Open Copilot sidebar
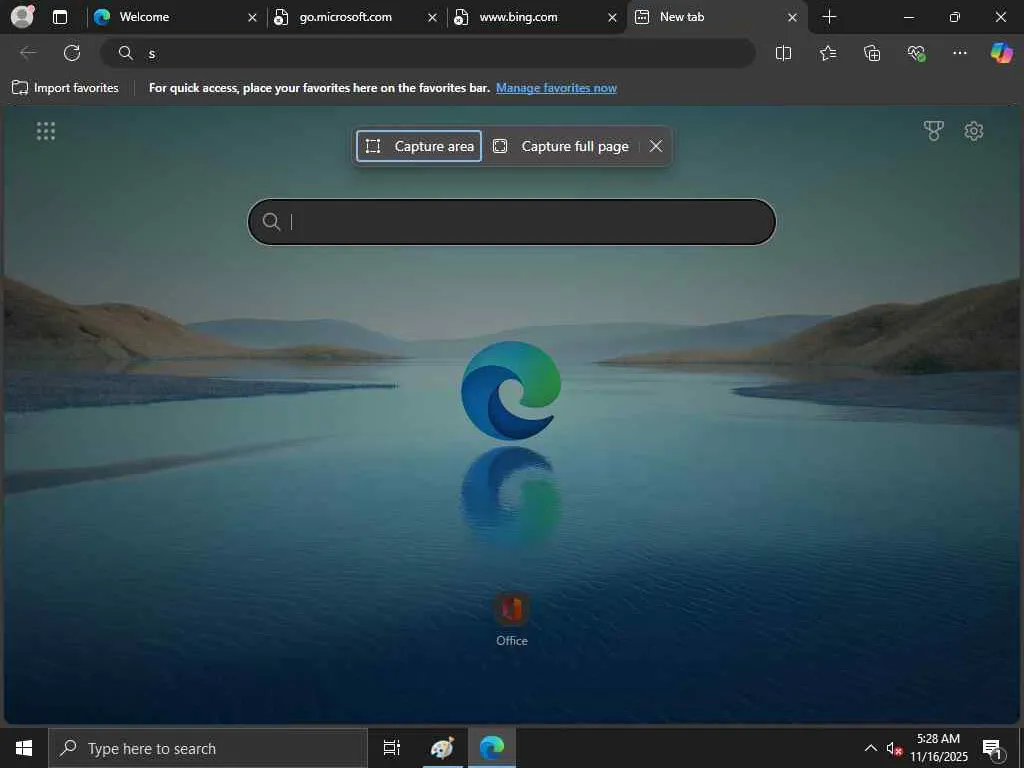1024x768 pixels. (1001, 53)
